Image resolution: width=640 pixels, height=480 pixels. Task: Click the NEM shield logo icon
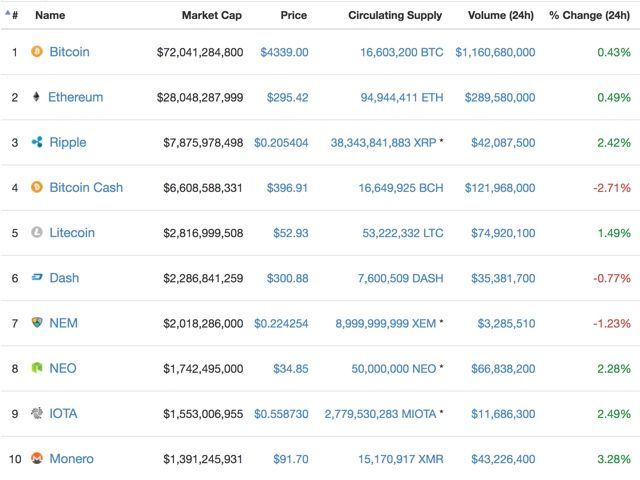37,322
